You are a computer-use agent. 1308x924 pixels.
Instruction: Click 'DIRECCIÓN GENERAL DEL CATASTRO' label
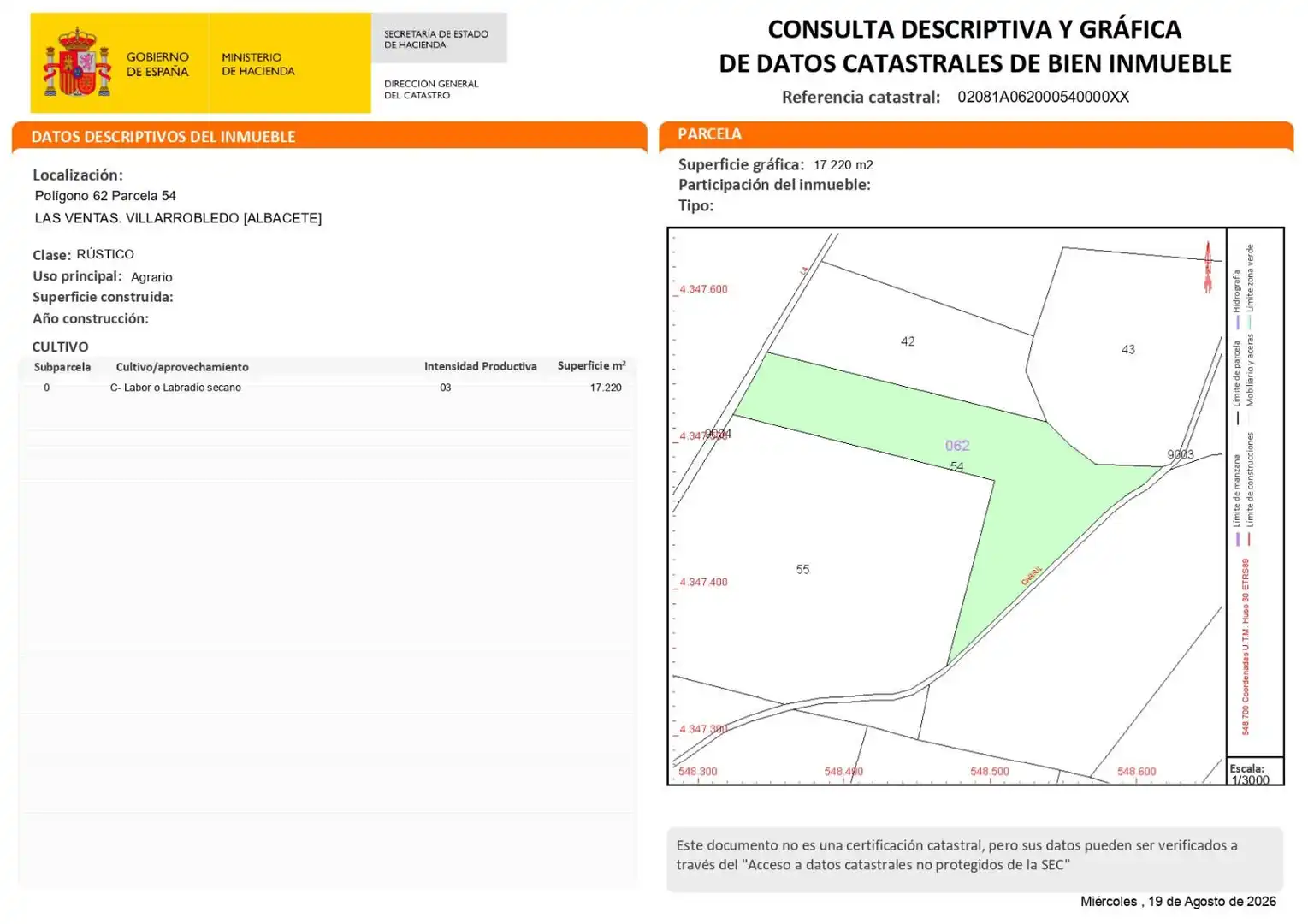tap(431, 89)
